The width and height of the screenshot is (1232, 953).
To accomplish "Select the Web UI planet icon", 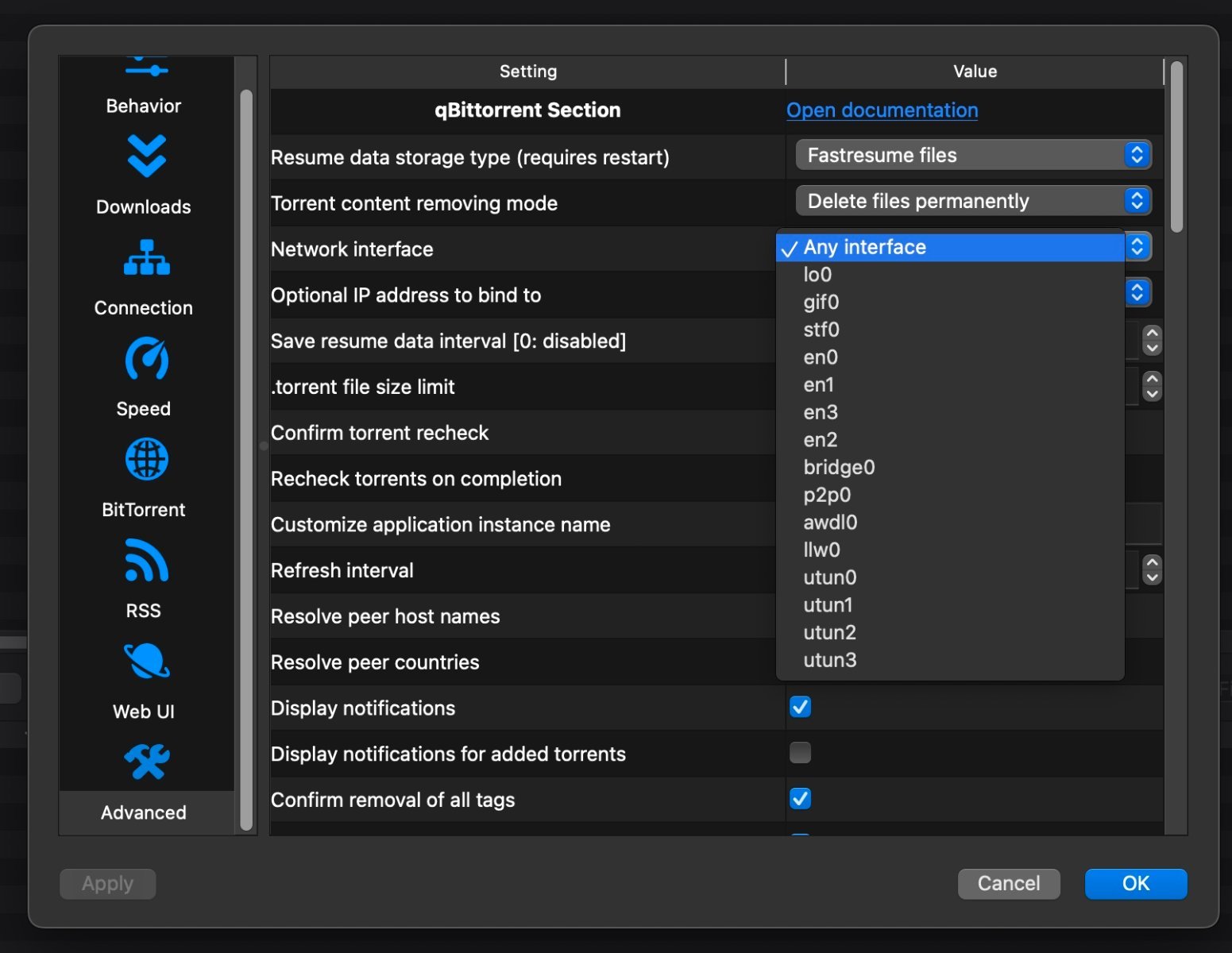I will (146, 661).
